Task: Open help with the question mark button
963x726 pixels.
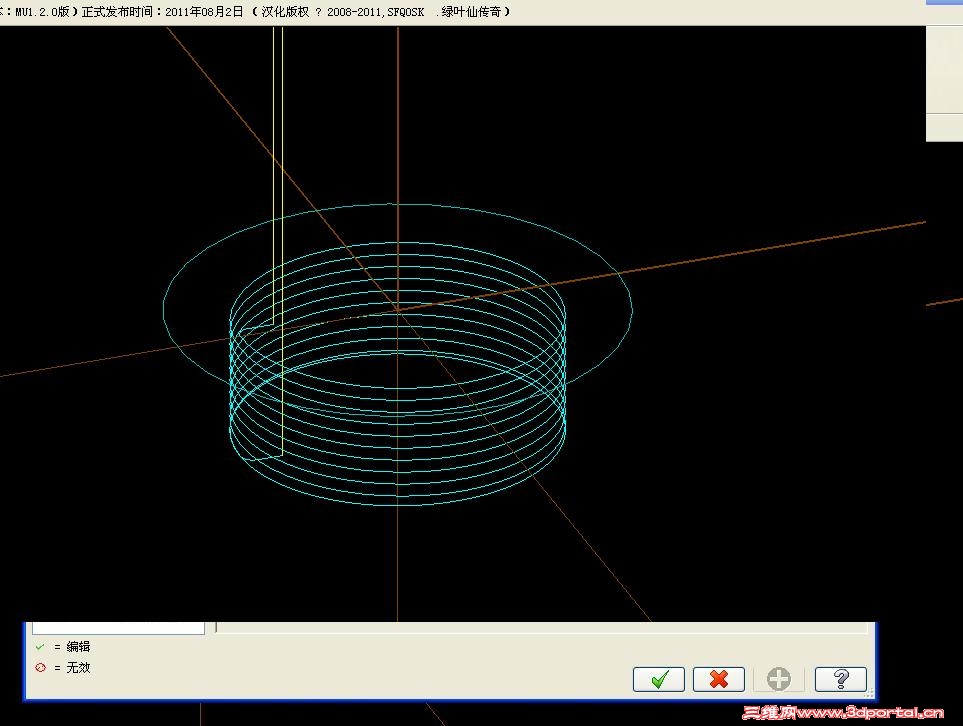Action: pos(840,679)
